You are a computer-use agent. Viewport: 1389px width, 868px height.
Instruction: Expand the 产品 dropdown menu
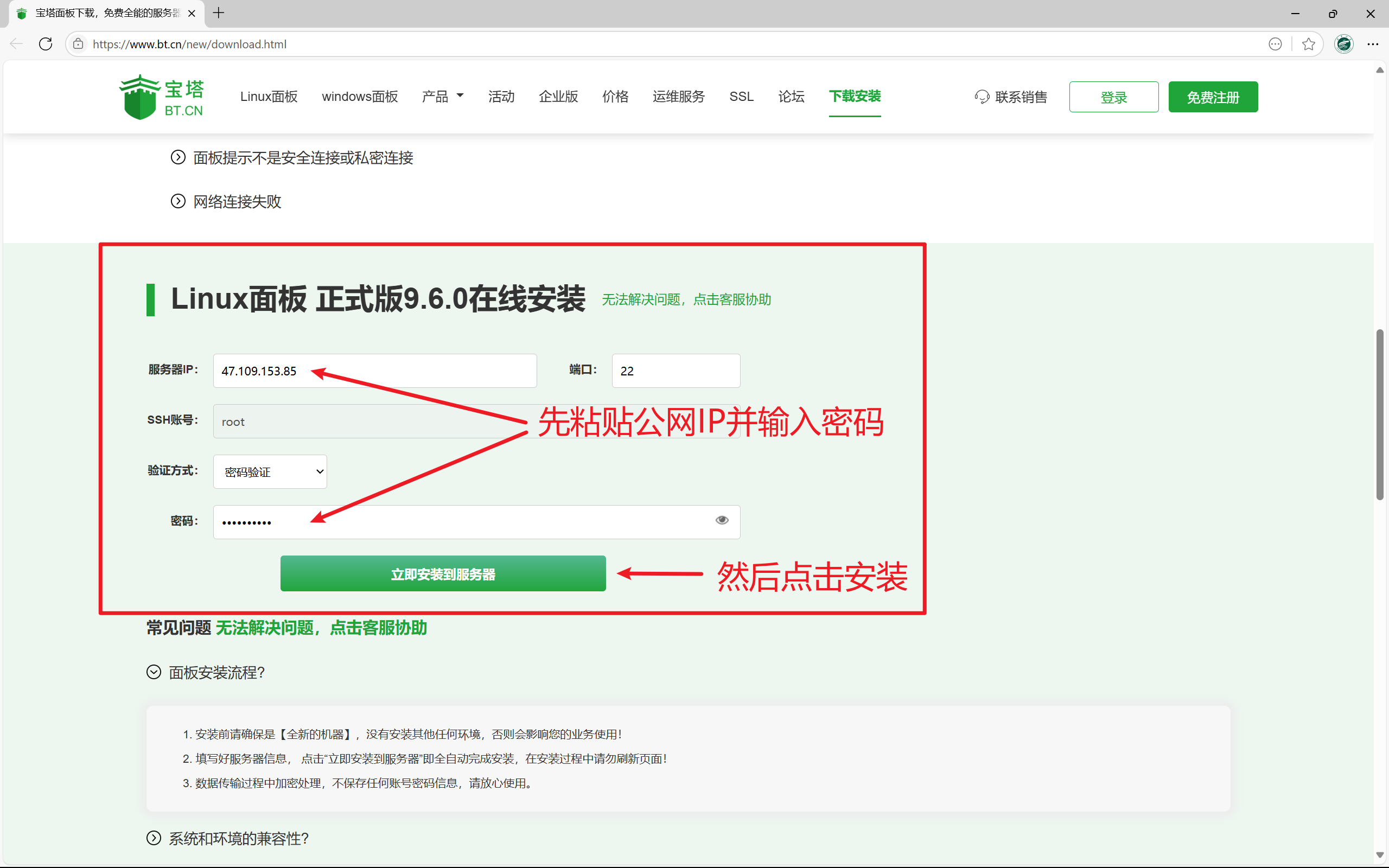[443, 97]
